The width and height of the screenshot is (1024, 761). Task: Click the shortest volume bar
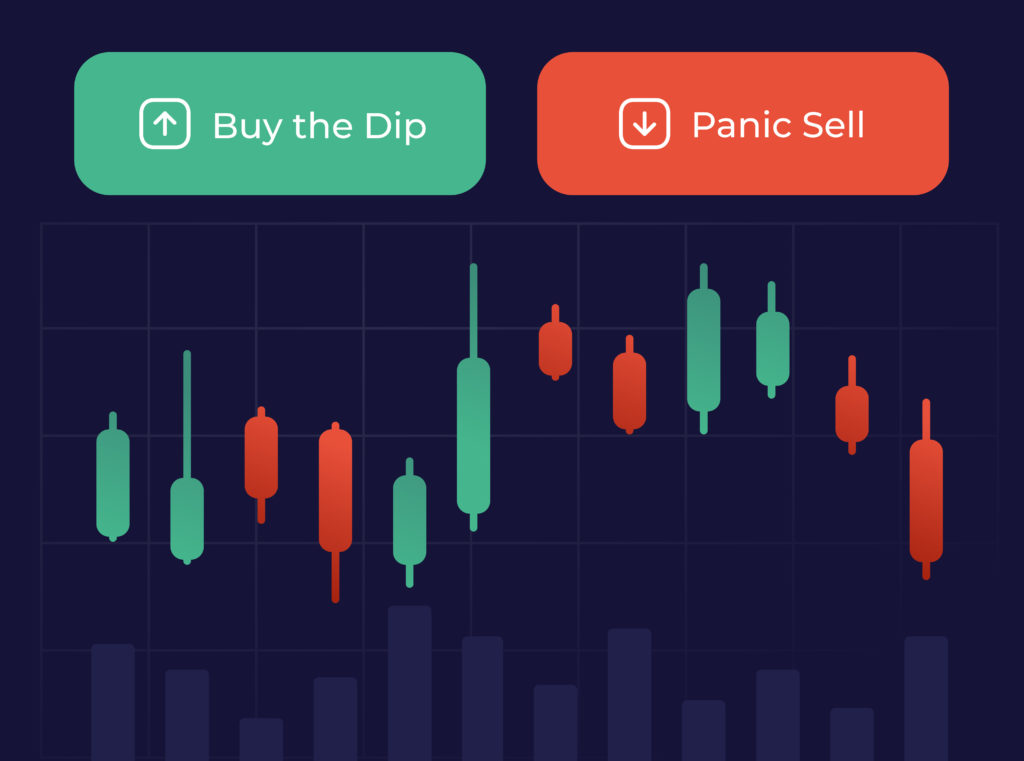pos(261,739)
